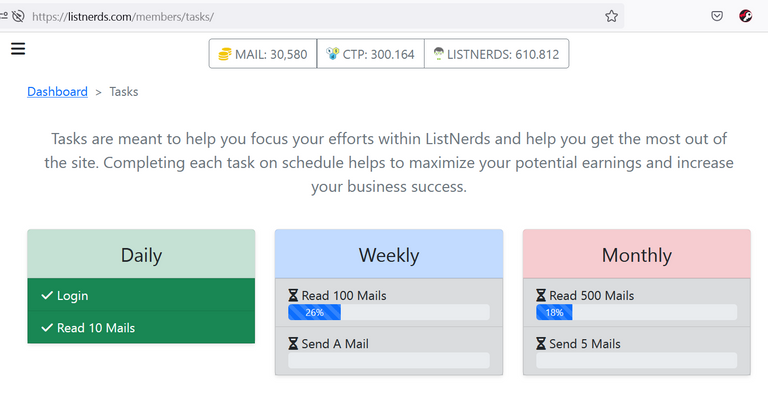The width and height of the screenshot is (768, 396).
Task: Click the hourglass beside Send 5 Mails
Action: click(x=541, y=344)
